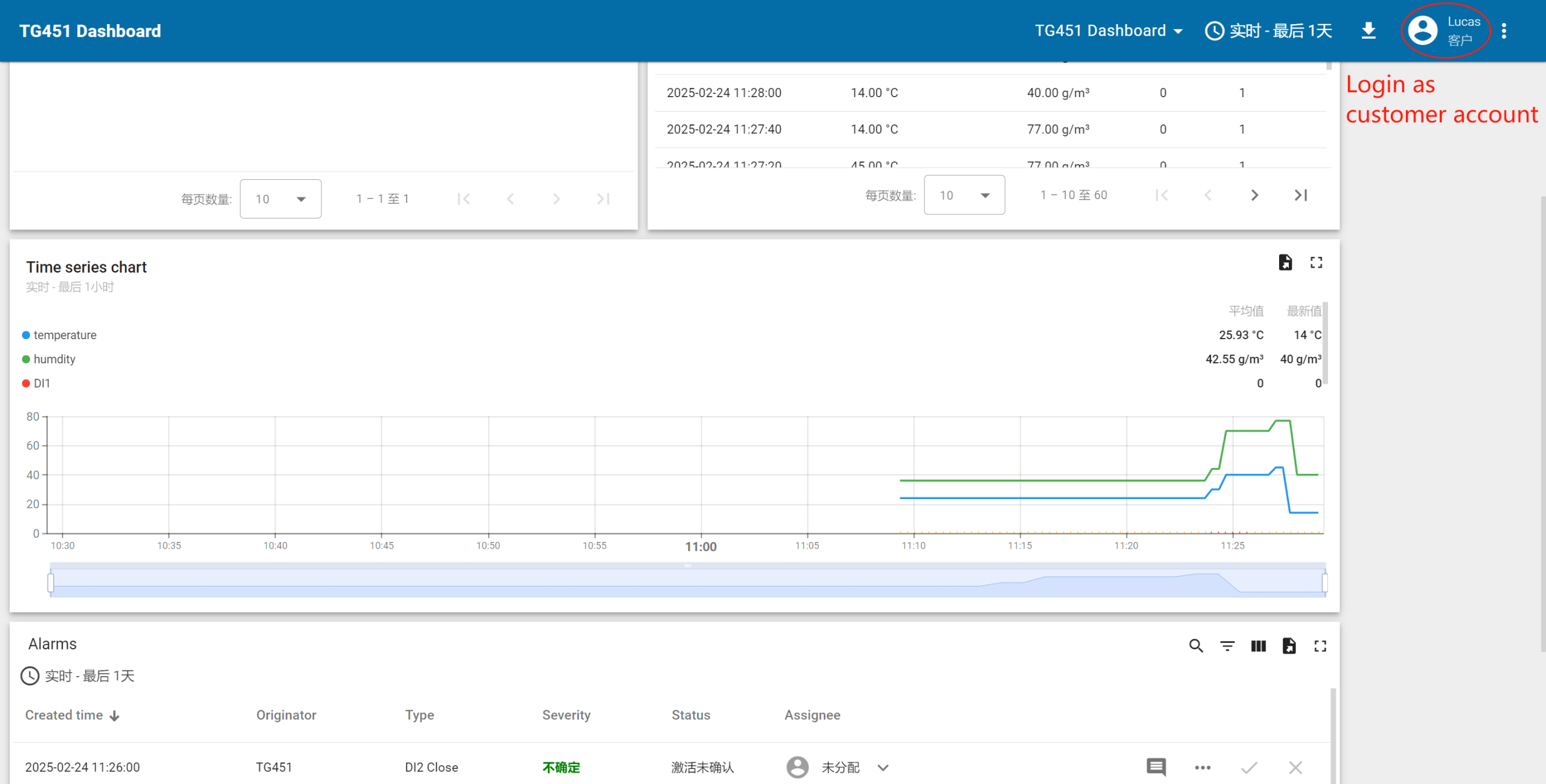Expand Alarms widget to fullscreen
This screenshot has width=1546, height=784.
[x=1320, y=646]
